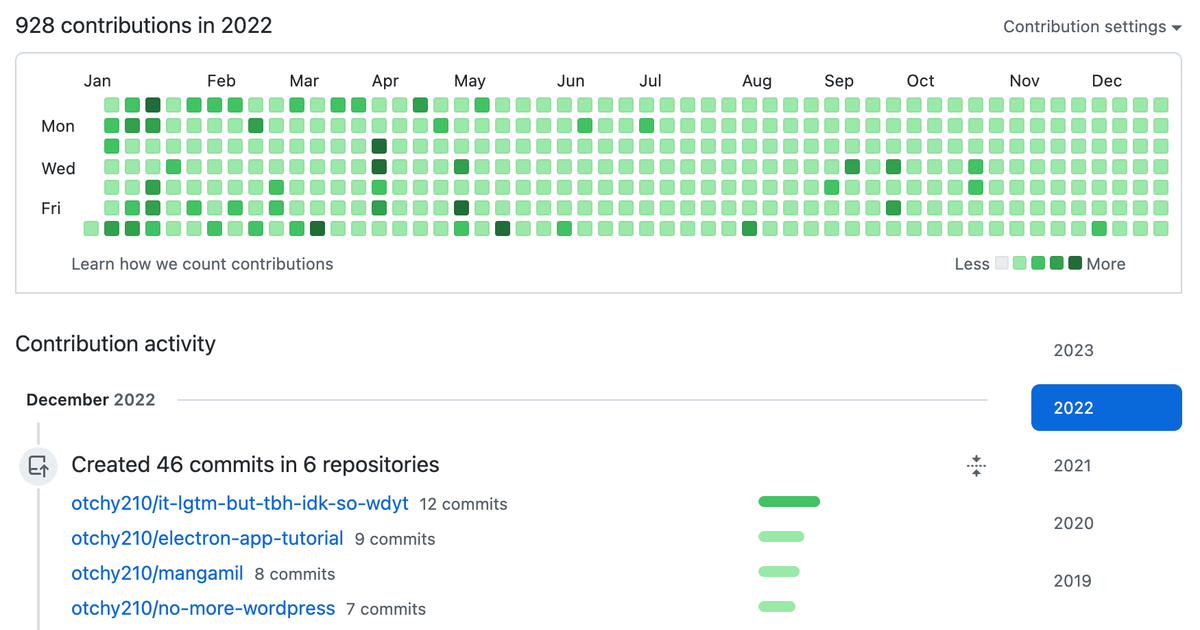Open the '9 commits' link
The image size is (1200, 630).
395,539
